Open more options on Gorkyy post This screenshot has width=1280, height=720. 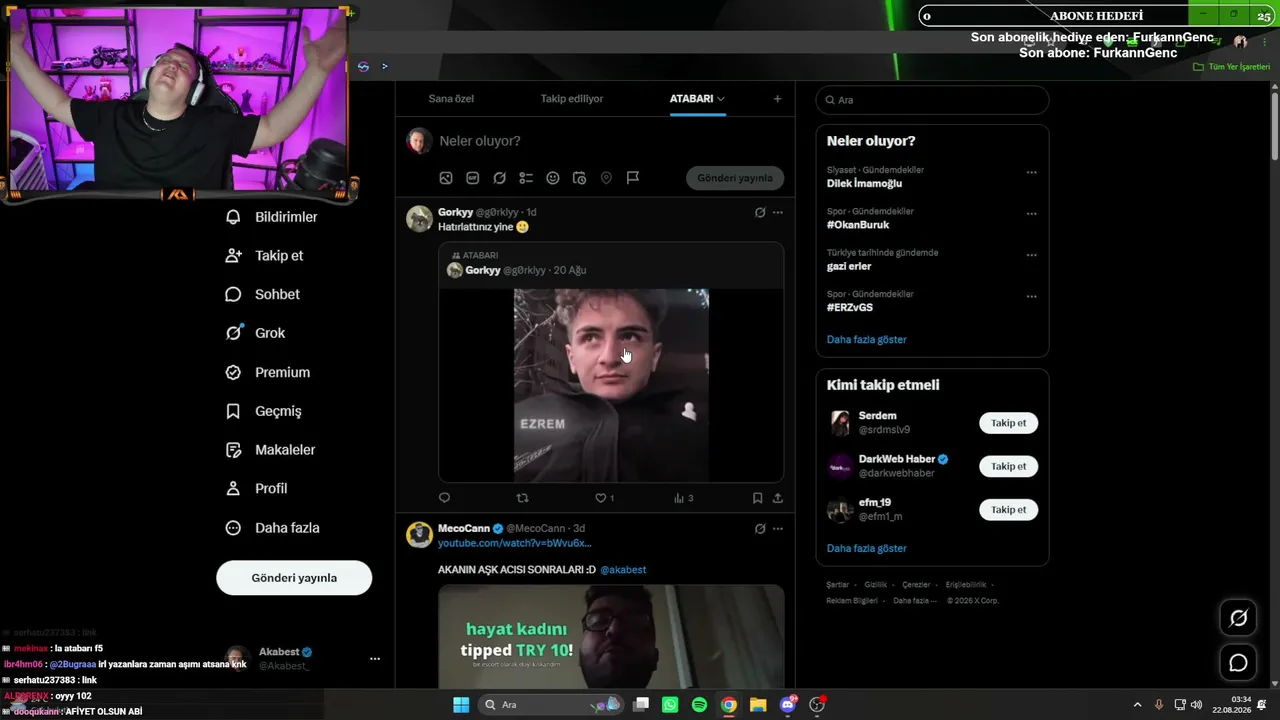pos(778,212)
